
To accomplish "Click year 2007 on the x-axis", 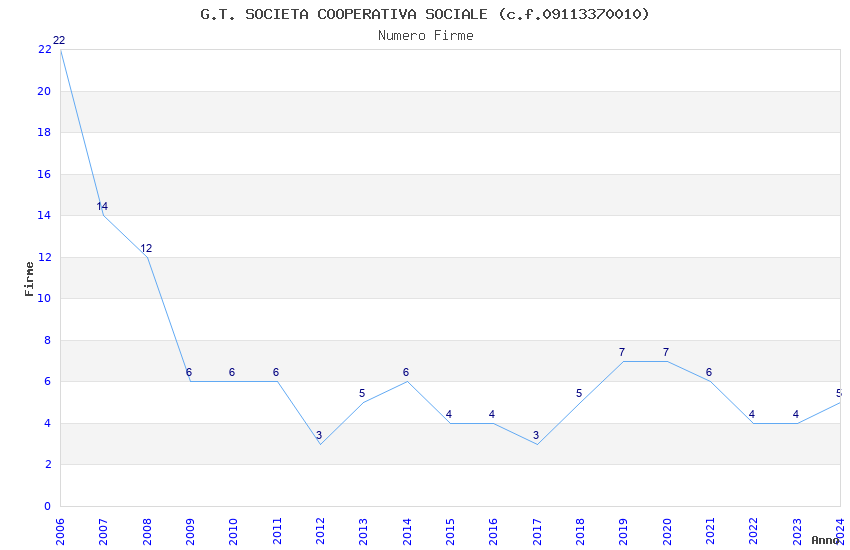I will click(103, 532).
